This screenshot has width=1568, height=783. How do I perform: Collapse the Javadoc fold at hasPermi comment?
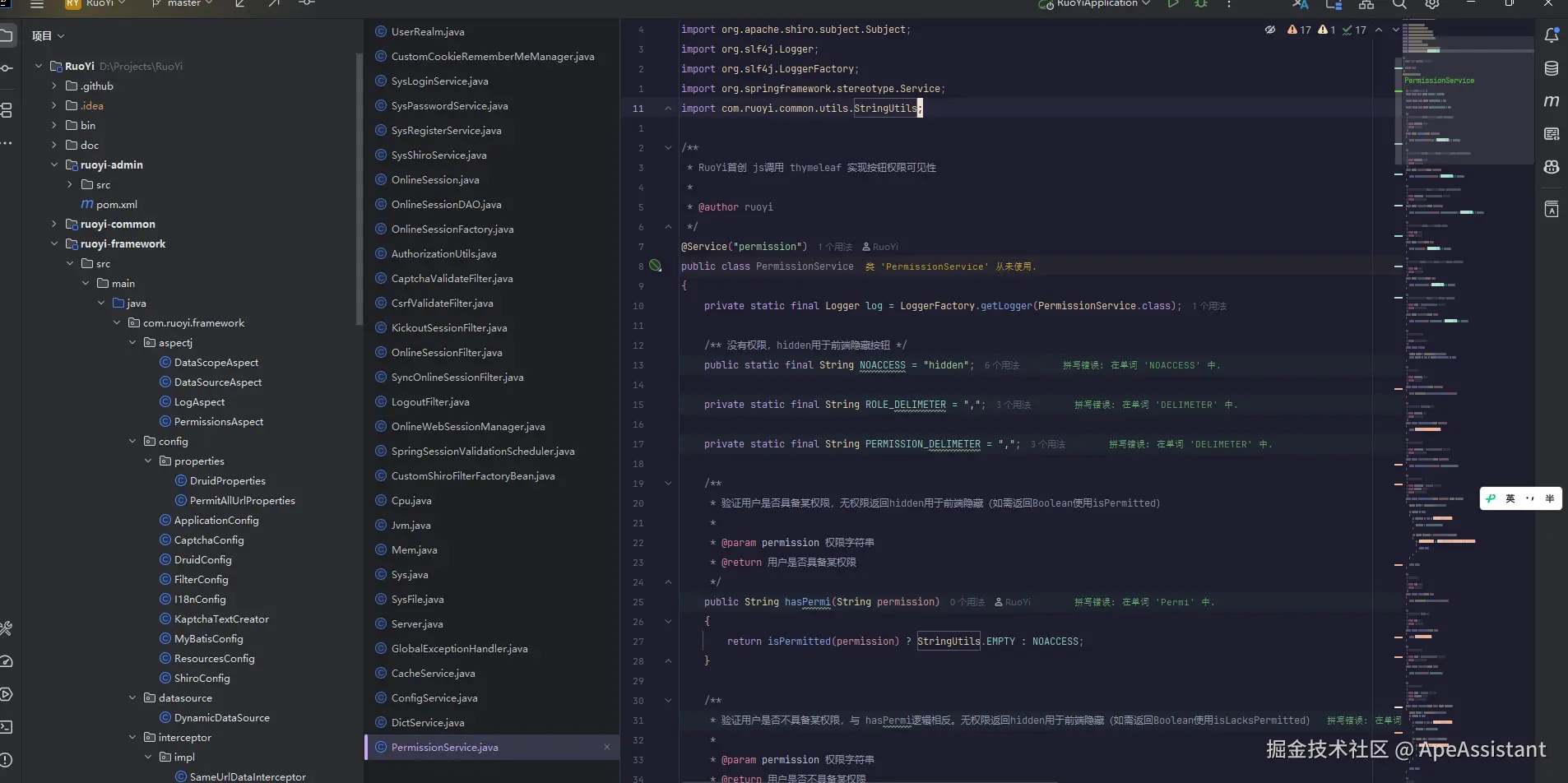(x=668, y=484)
